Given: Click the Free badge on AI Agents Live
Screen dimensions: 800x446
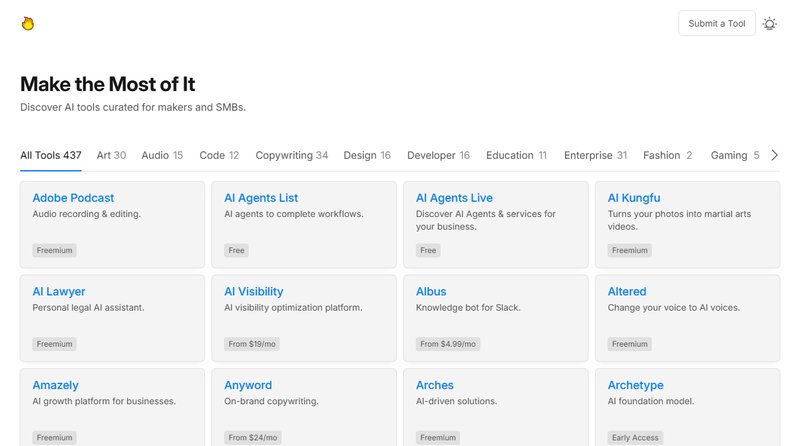Looking at the screenshot, I should (428, 250).
